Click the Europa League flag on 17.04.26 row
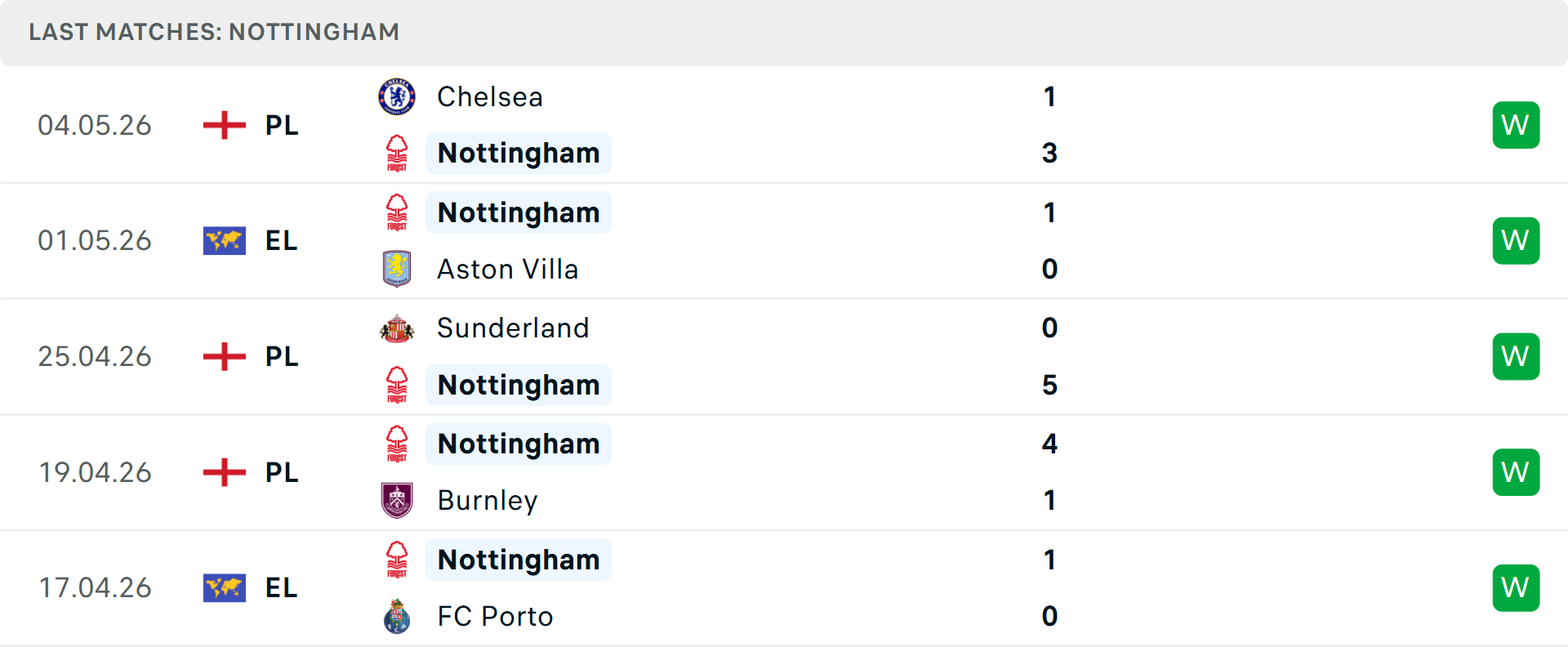Screen dimensions: 1568x647 tap(225, 588)
